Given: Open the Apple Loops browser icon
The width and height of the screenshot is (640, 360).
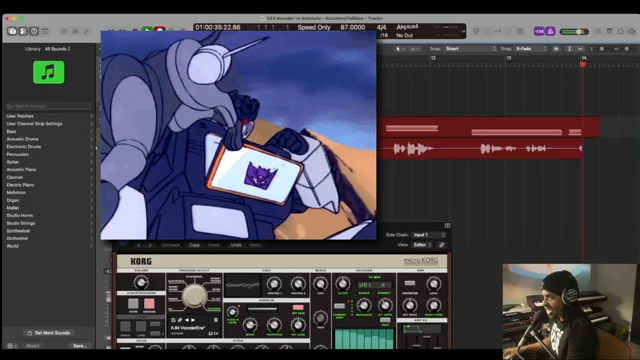Looking at the screenshot, I should click(620, 31).
